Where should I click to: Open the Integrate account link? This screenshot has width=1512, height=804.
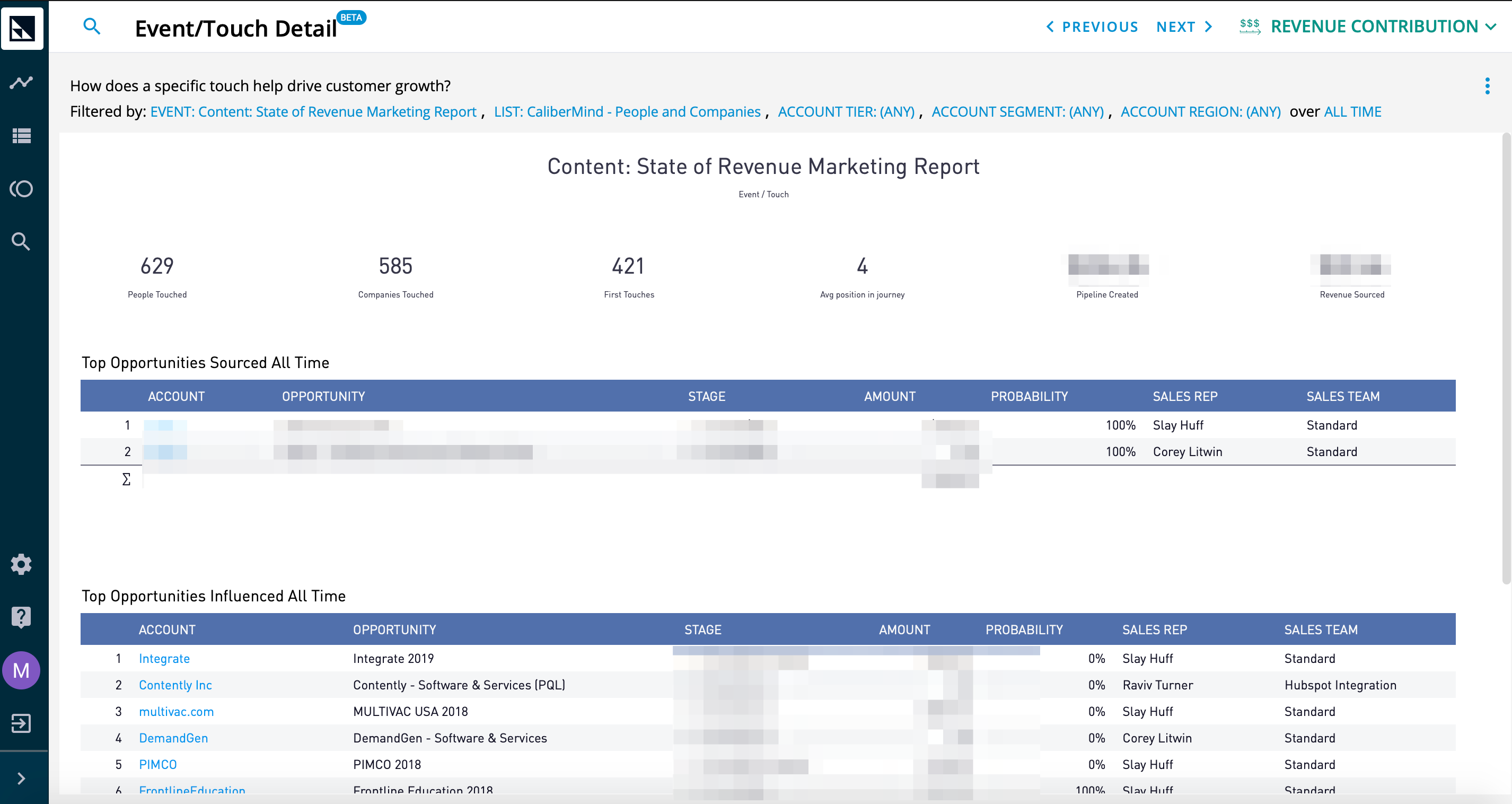tap(164, 658)
